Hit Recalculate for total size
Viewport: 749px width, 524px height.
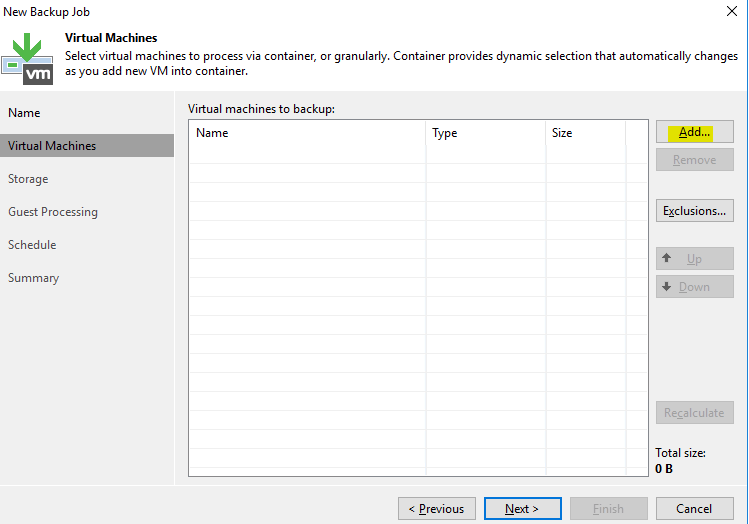point(694,413)
